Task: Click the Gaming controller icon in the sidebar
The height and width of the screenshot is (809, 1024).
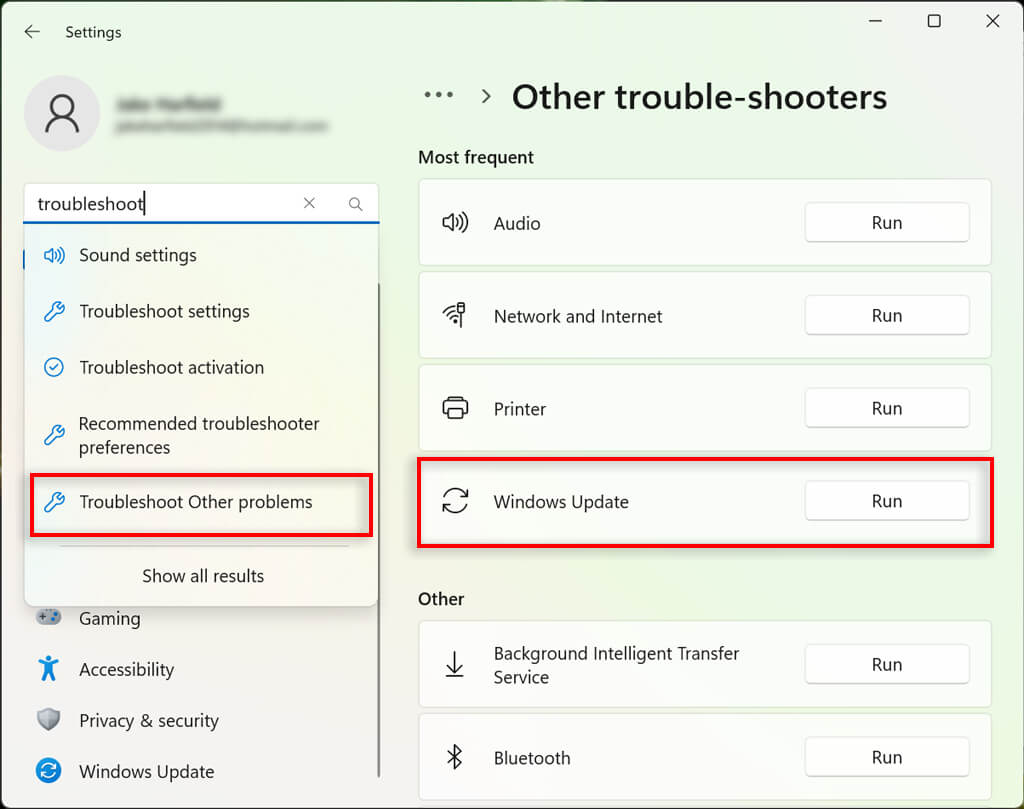Action: [48, 616]
